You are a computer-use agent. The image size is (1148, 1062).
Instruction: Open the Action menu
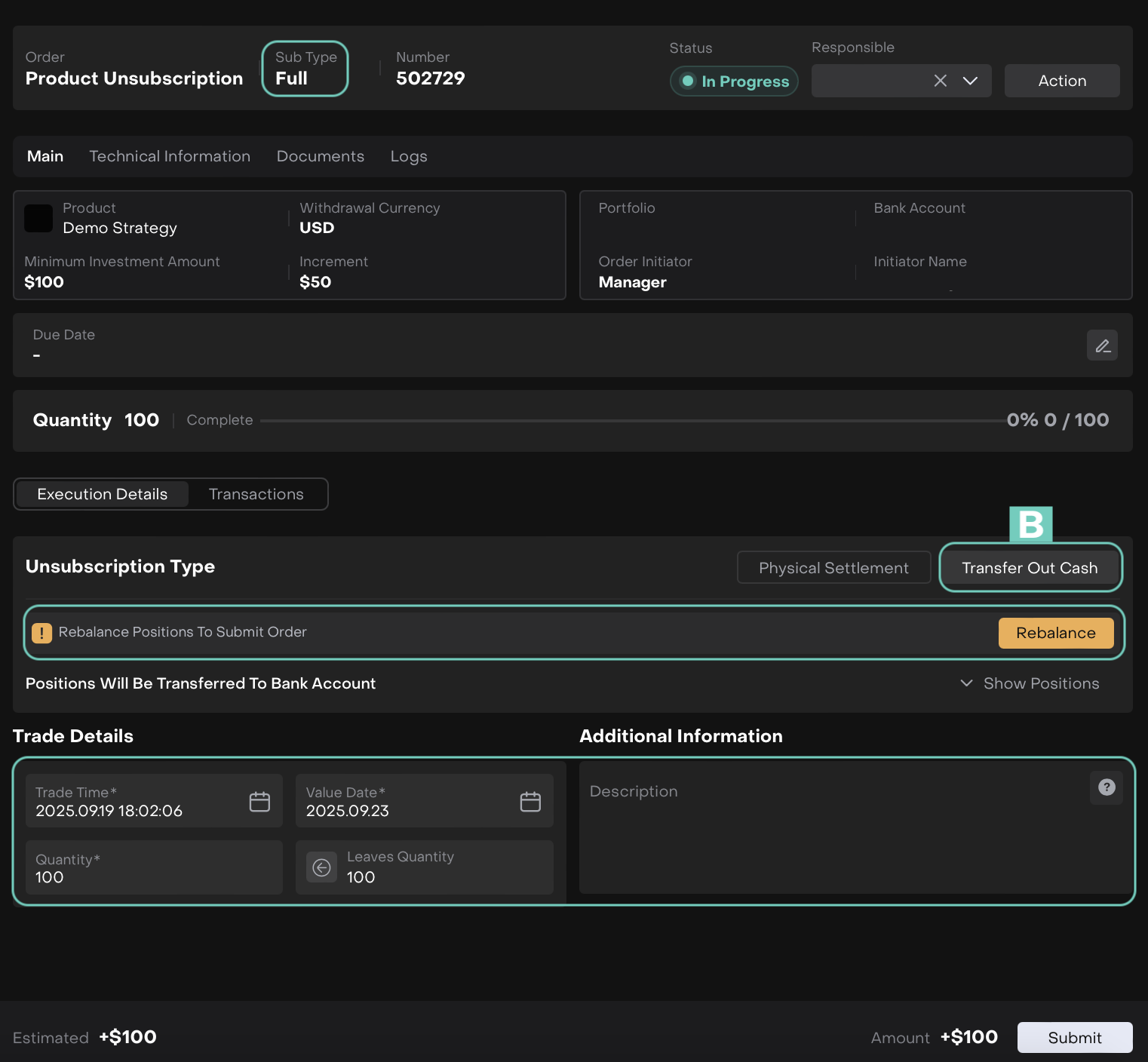(x=1061, y=81)
